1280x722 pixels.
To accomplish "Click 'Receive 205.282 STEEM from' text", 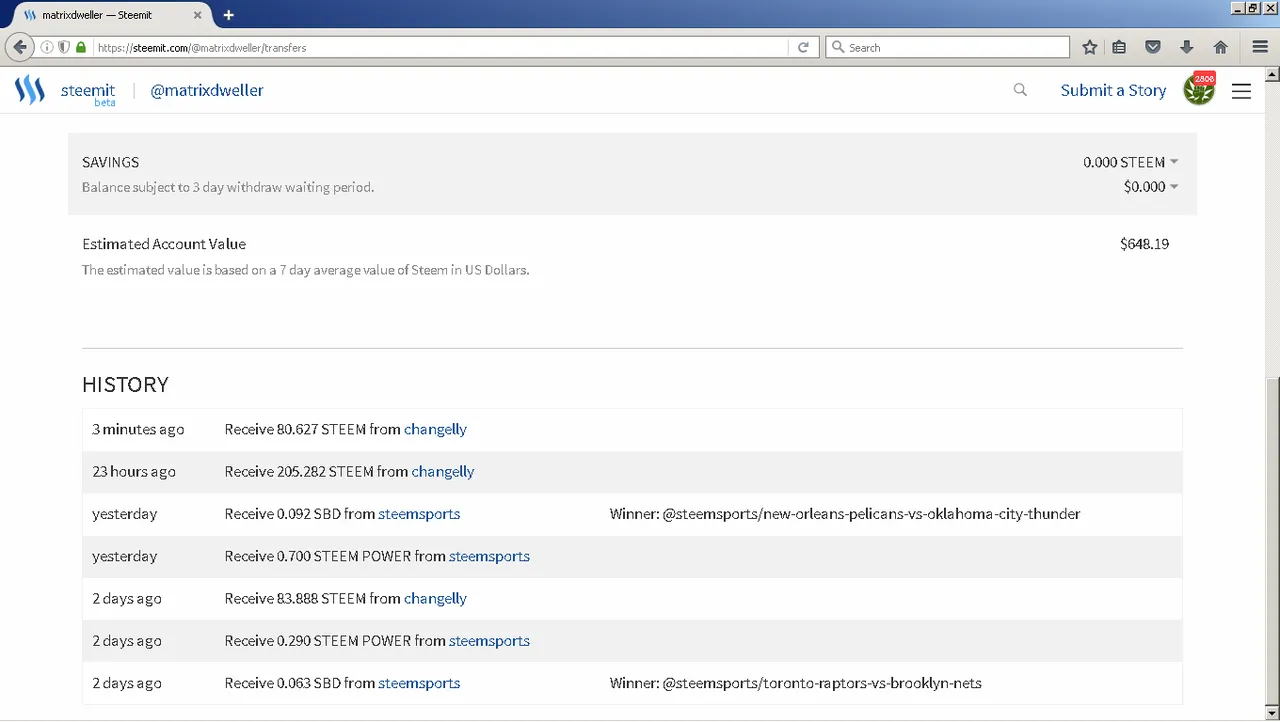I will coord(316,471).
